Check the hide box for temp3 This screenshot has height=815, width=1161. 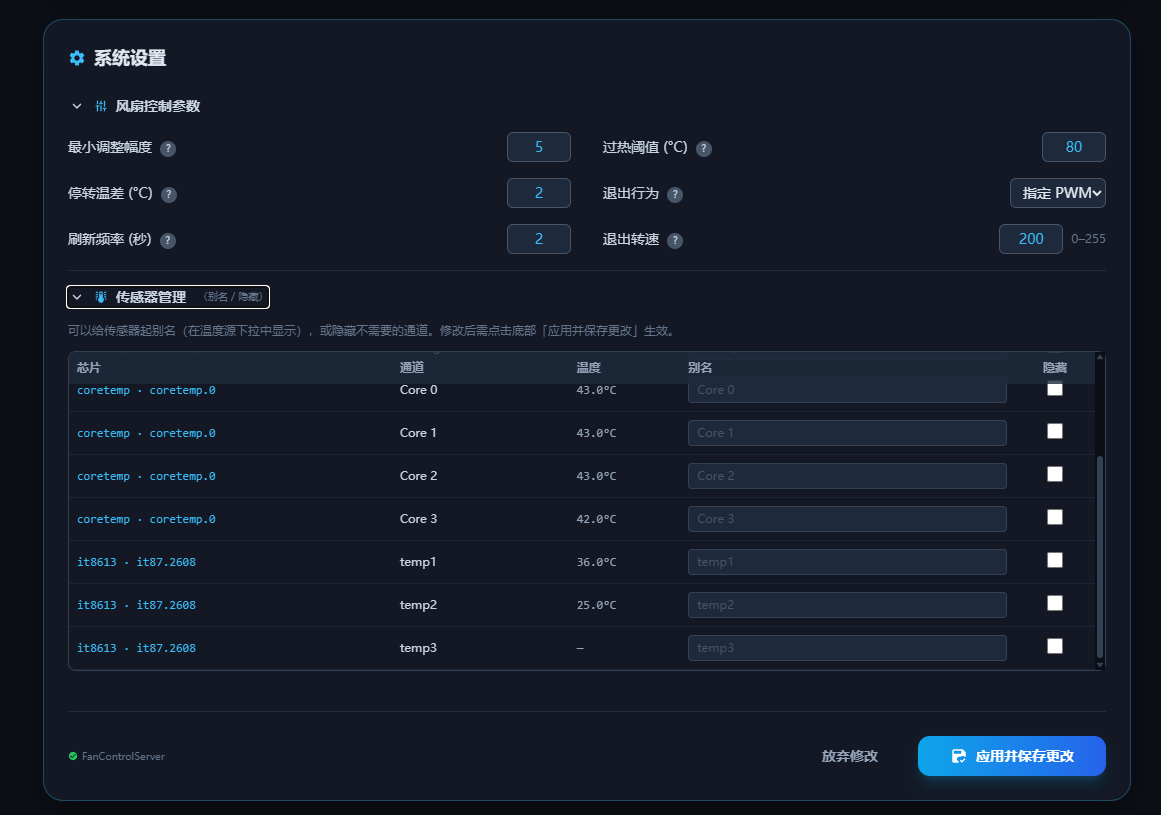(1055, 645)
